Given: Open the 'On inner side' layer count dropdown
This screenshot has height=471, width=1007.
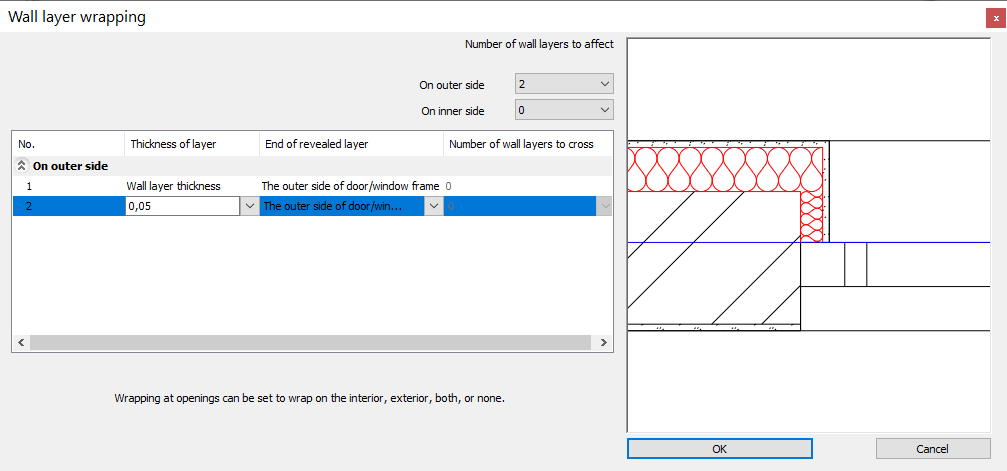Looking at the screenshot, I should (564, 110).
